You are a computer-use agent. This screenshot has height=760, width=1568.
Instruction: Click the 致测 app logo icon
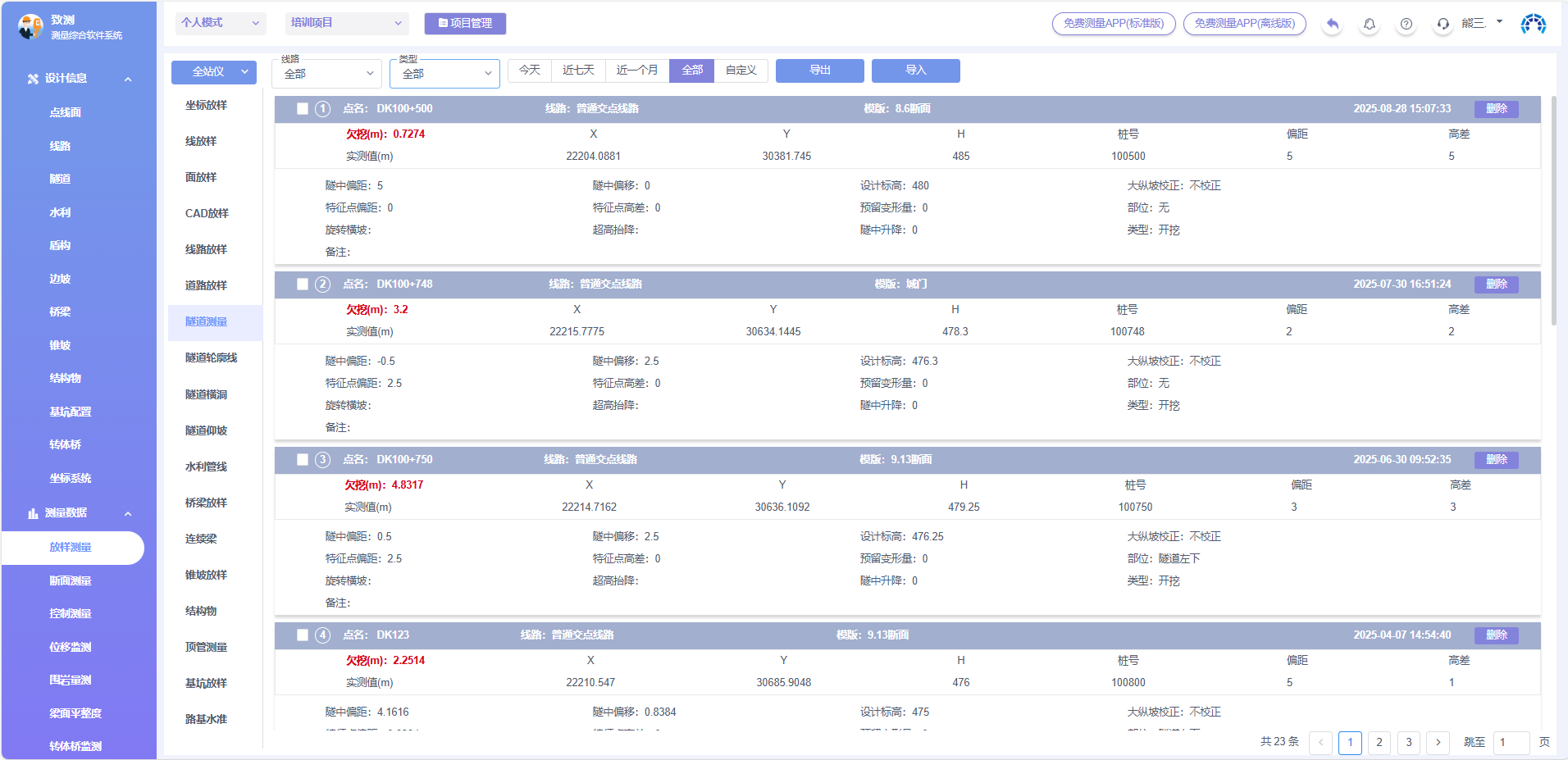30,27
